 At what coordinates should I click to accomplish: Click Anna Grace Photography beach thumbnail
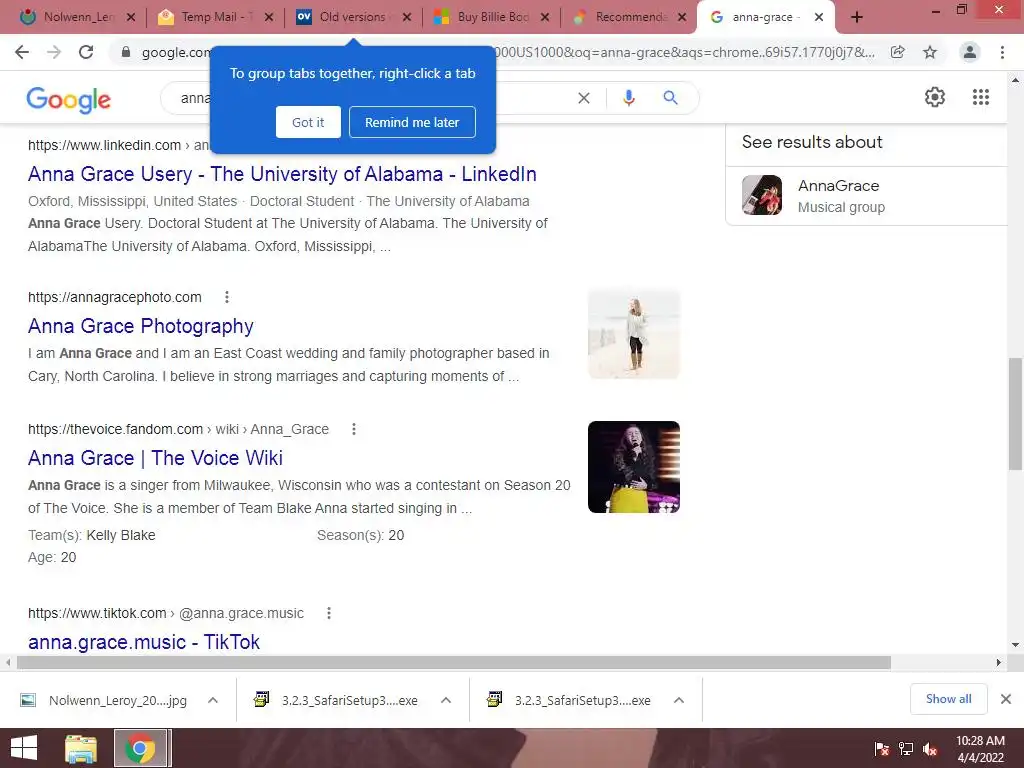point(633,334)
